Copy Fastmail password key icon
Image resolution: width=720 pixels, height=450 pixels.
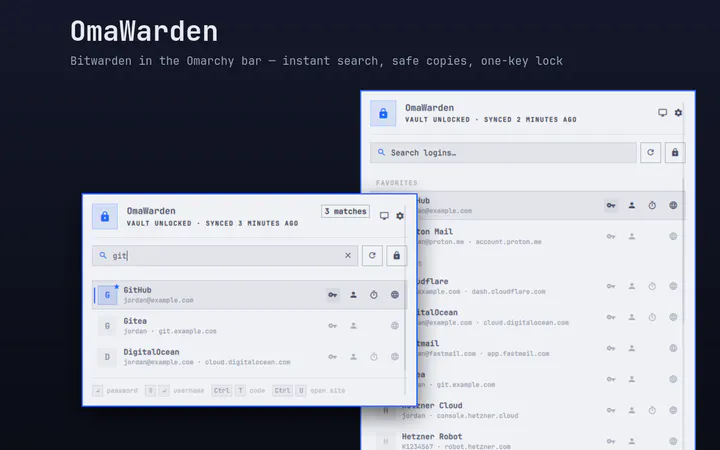(x=611, y=348)
